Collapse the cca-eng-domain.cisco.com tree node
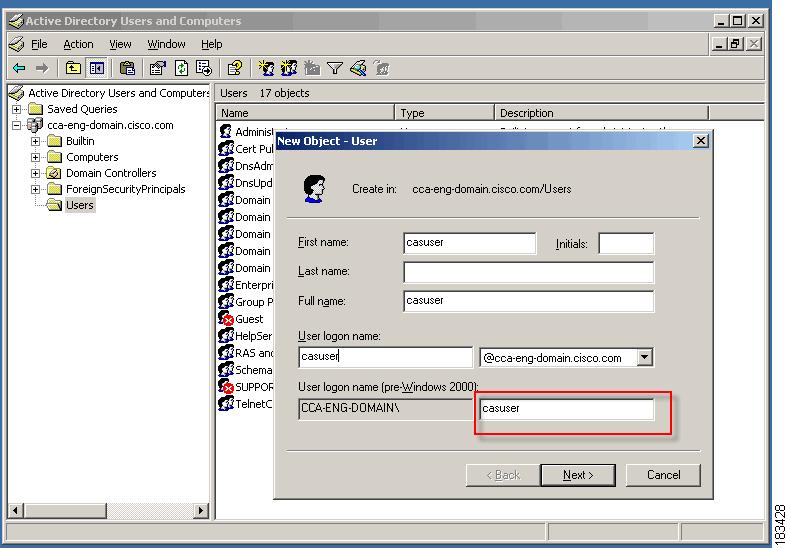This screenshot has width=787, height=548. 17,125
